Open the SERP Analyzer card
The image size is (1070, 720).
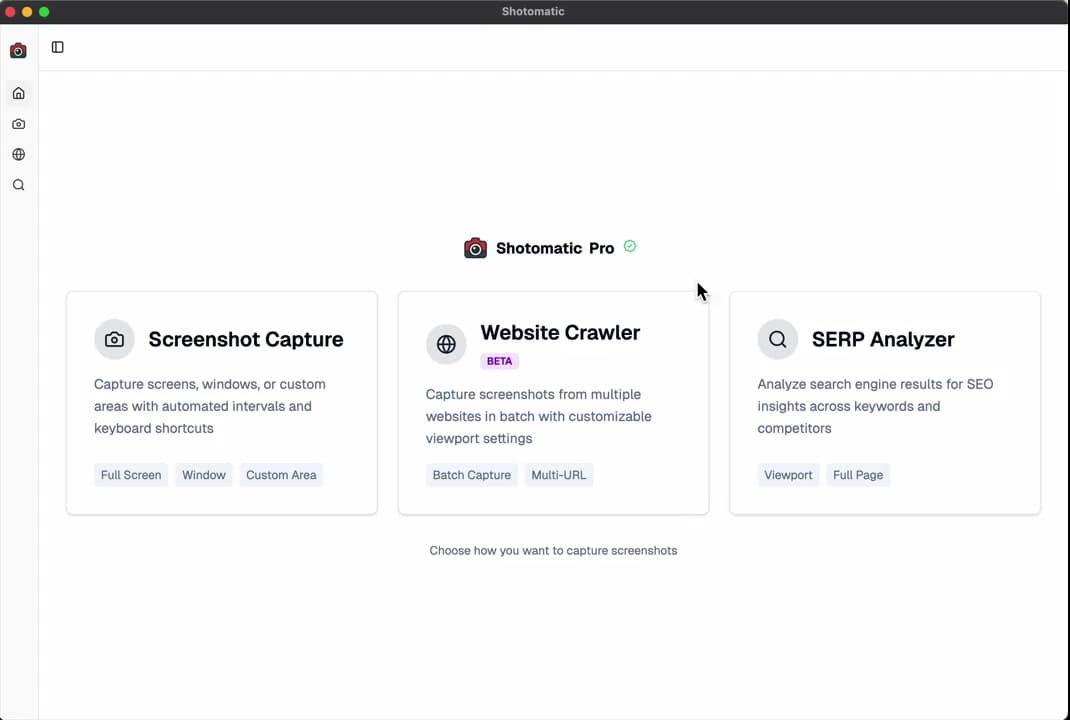884,402
